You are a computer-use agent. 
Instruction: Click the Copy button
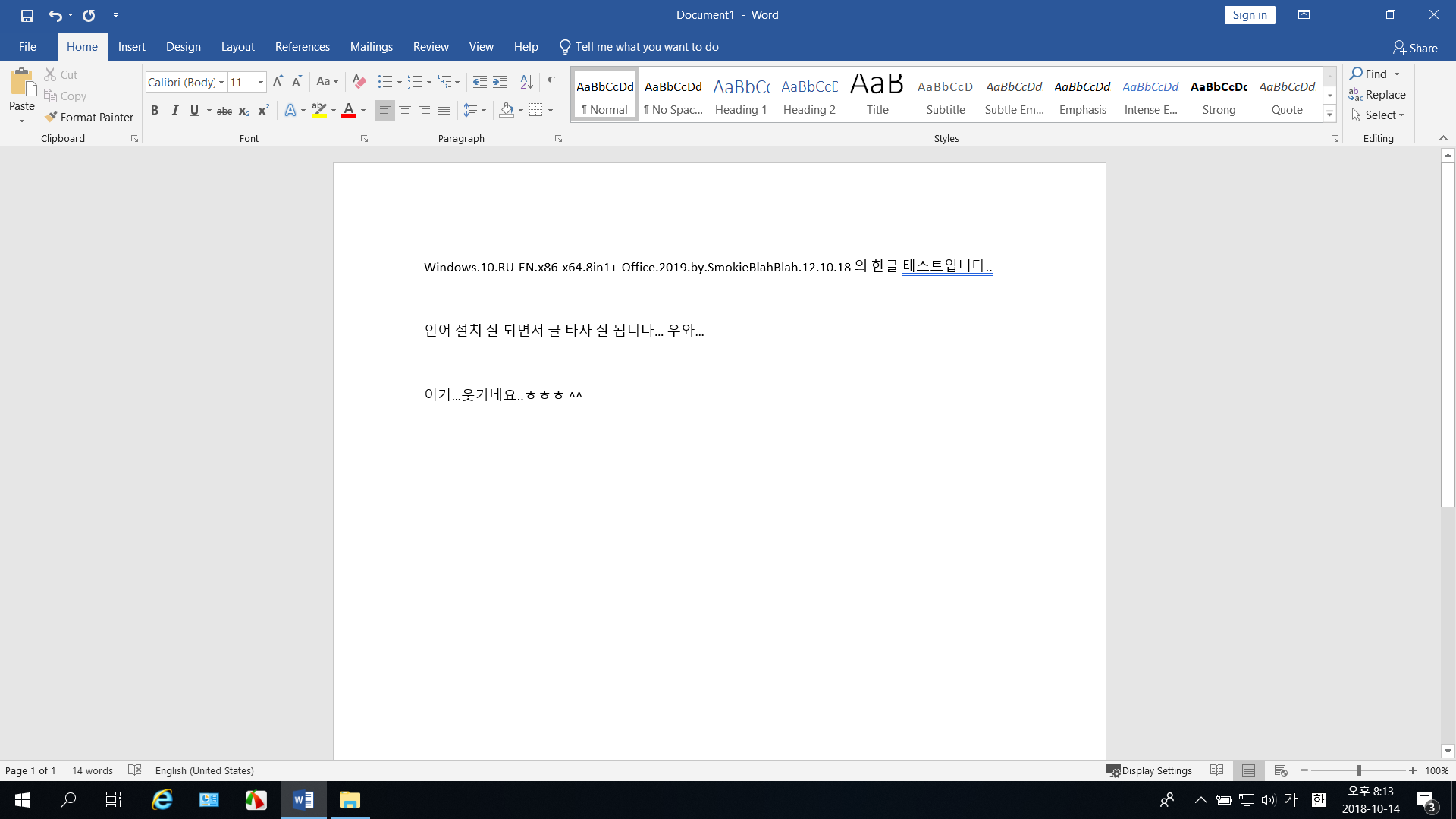pyautogui.click(x=65, y=96)
